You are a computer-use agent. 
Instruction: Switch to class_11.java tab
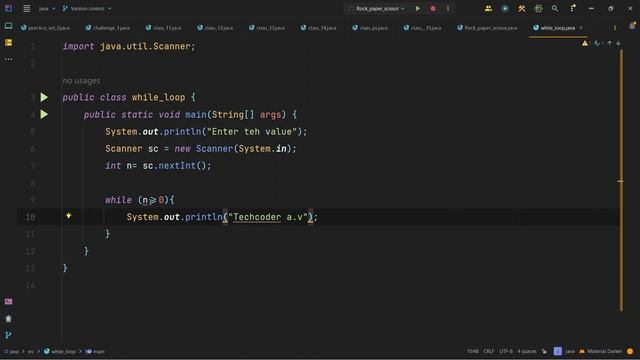(164, 28)
